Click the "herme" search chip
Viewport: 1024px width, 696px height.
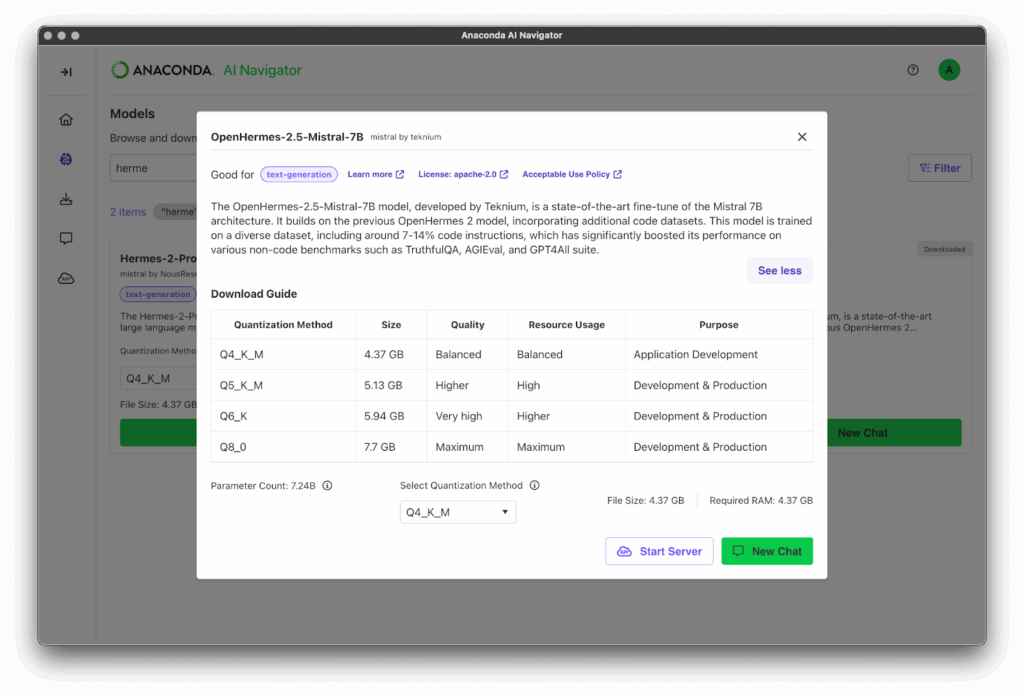coord(175,212)
